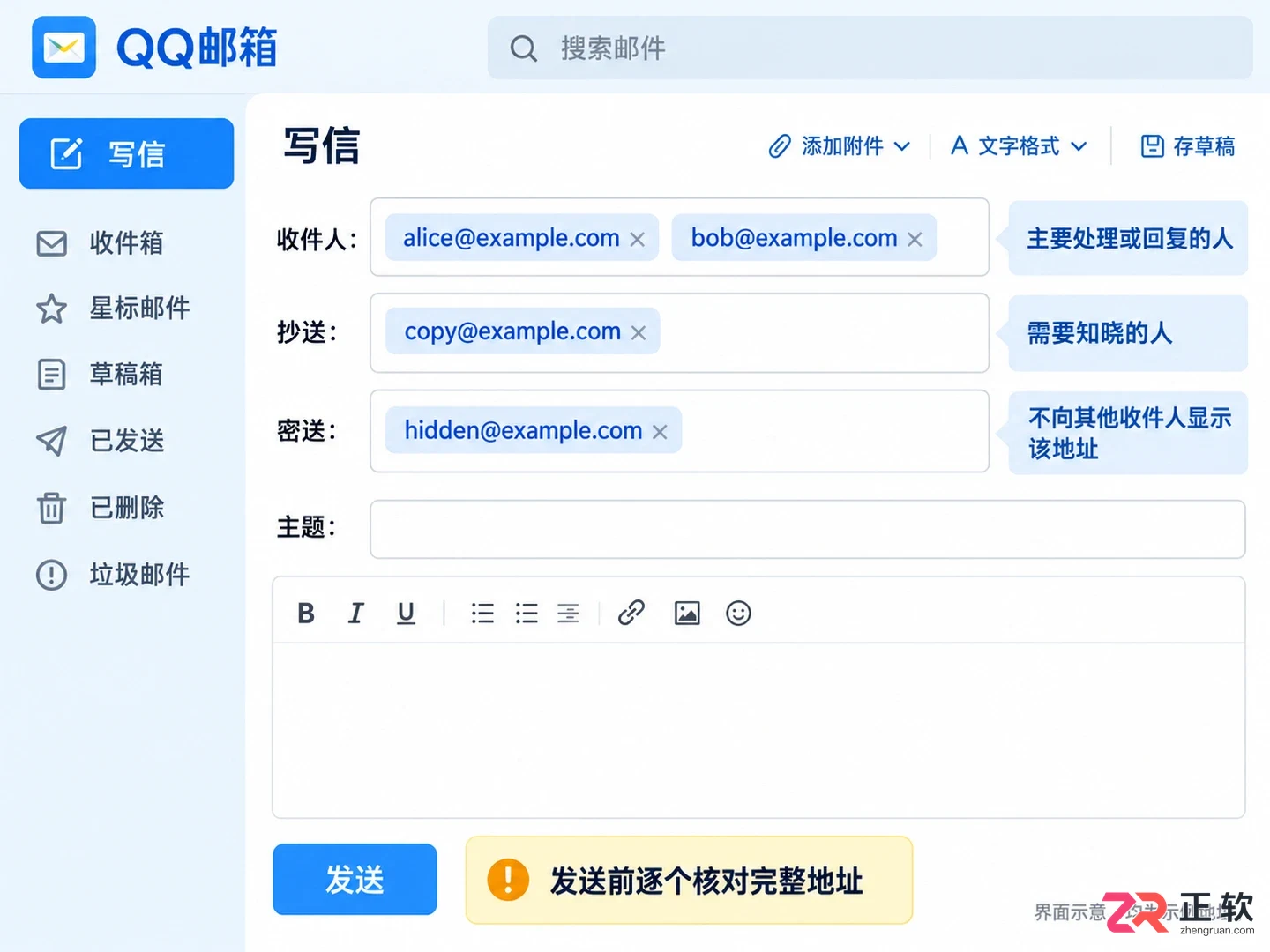The image size is (1270, 952).
Task: Open the 已删除 trash folder
Action: 100,508
